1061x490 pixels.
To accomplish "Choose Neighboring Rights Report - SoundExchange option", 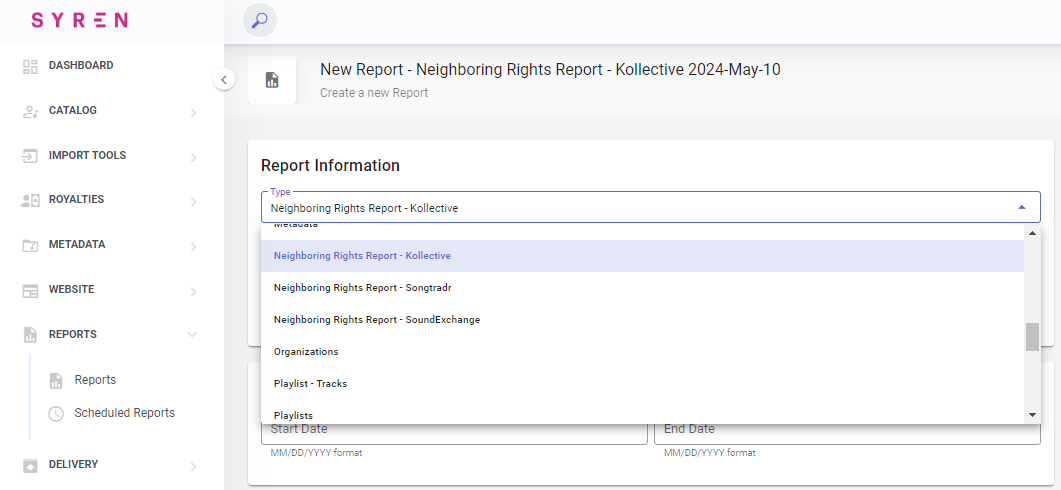I will point(376,320).
